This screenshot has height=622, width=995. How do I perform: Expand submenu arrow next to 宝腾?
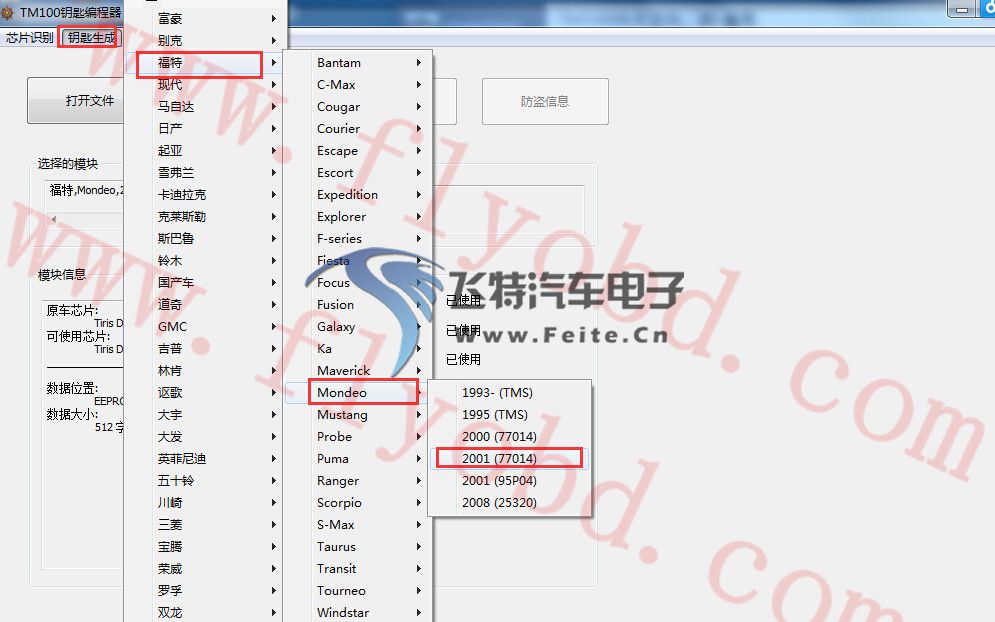(x=273, y=546)
